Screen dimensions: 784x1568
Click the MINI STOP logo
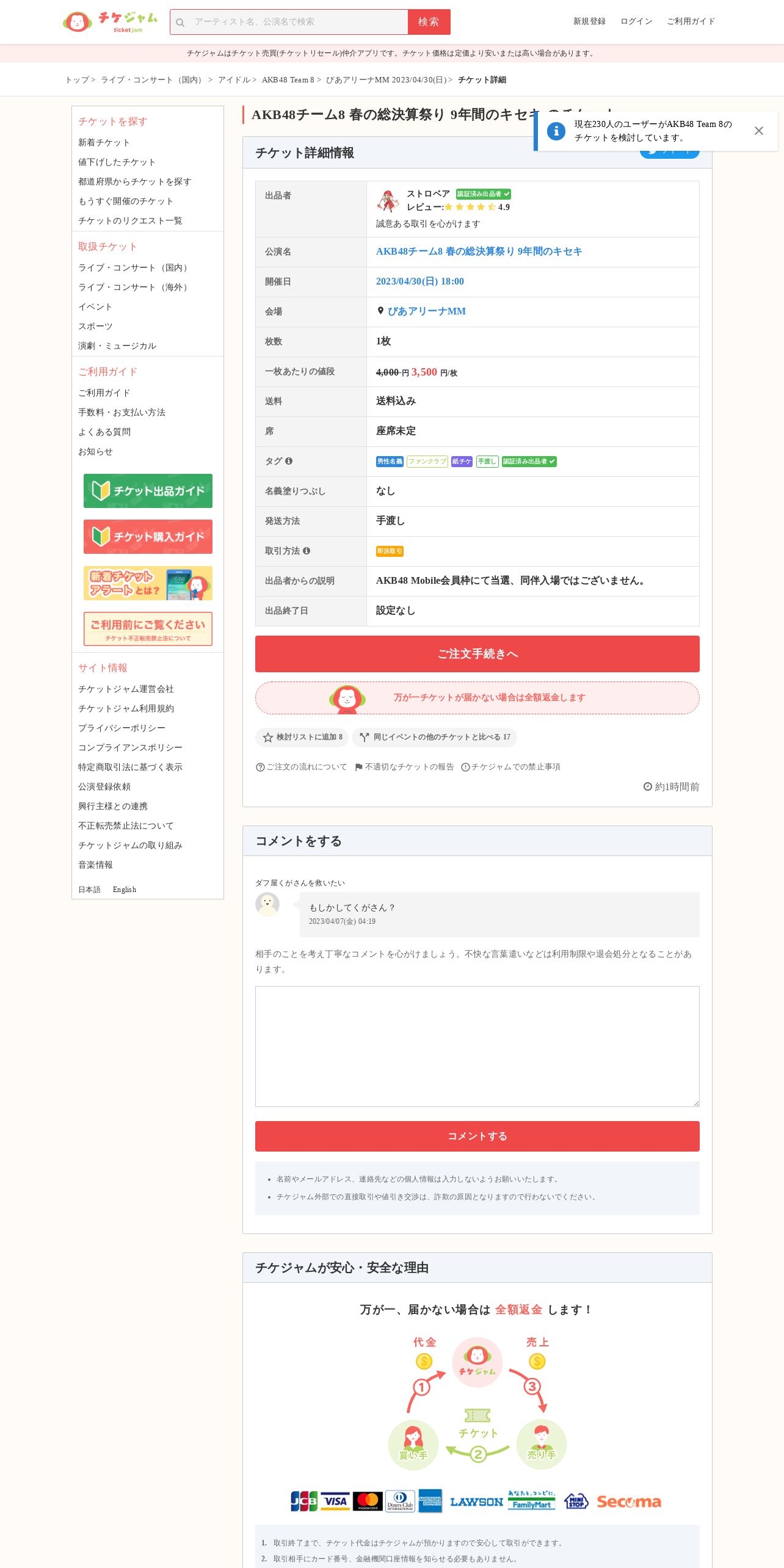[576, 1501]
